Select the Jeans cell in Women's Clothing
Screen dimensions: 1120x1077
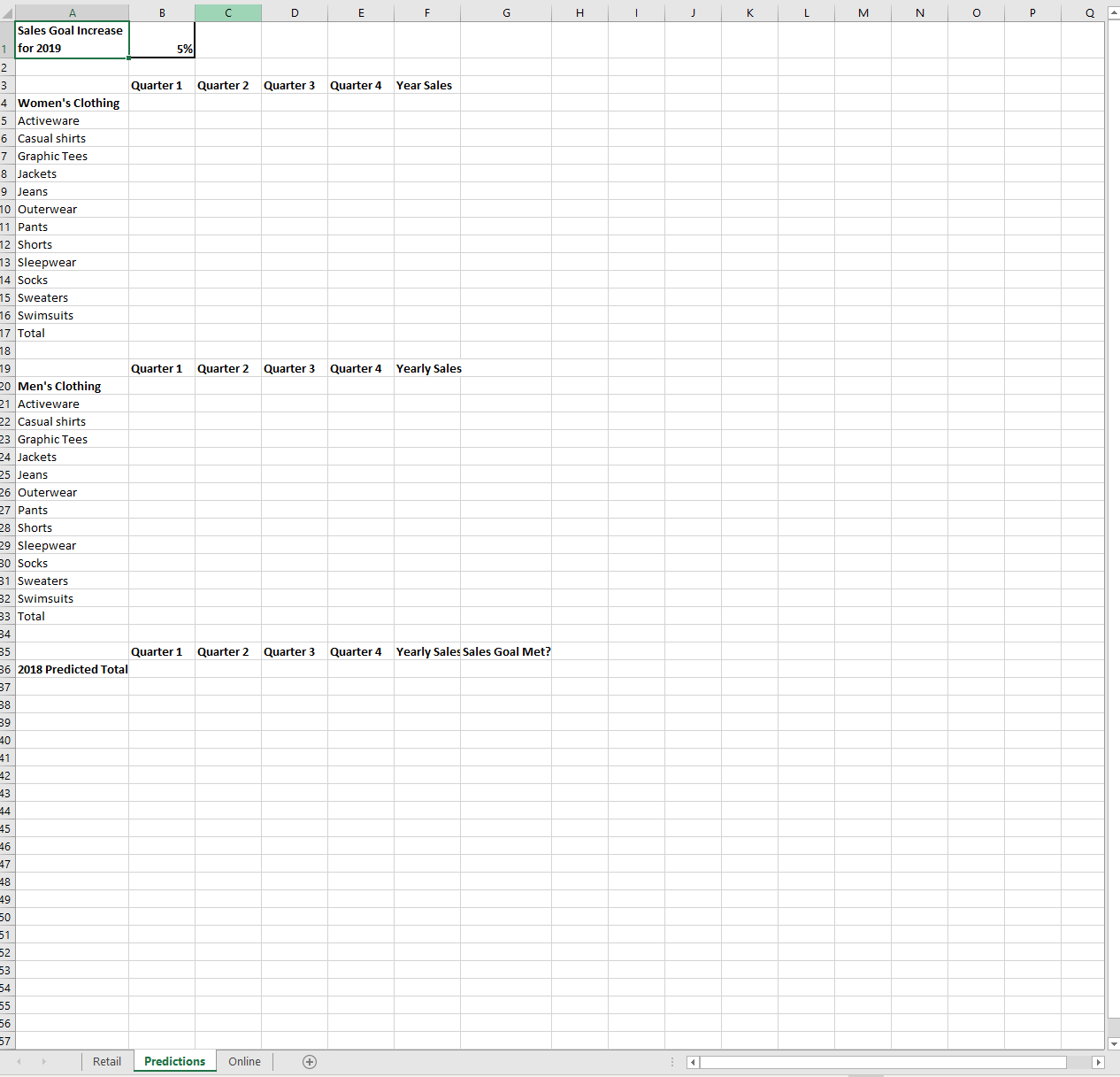point(72,191)
